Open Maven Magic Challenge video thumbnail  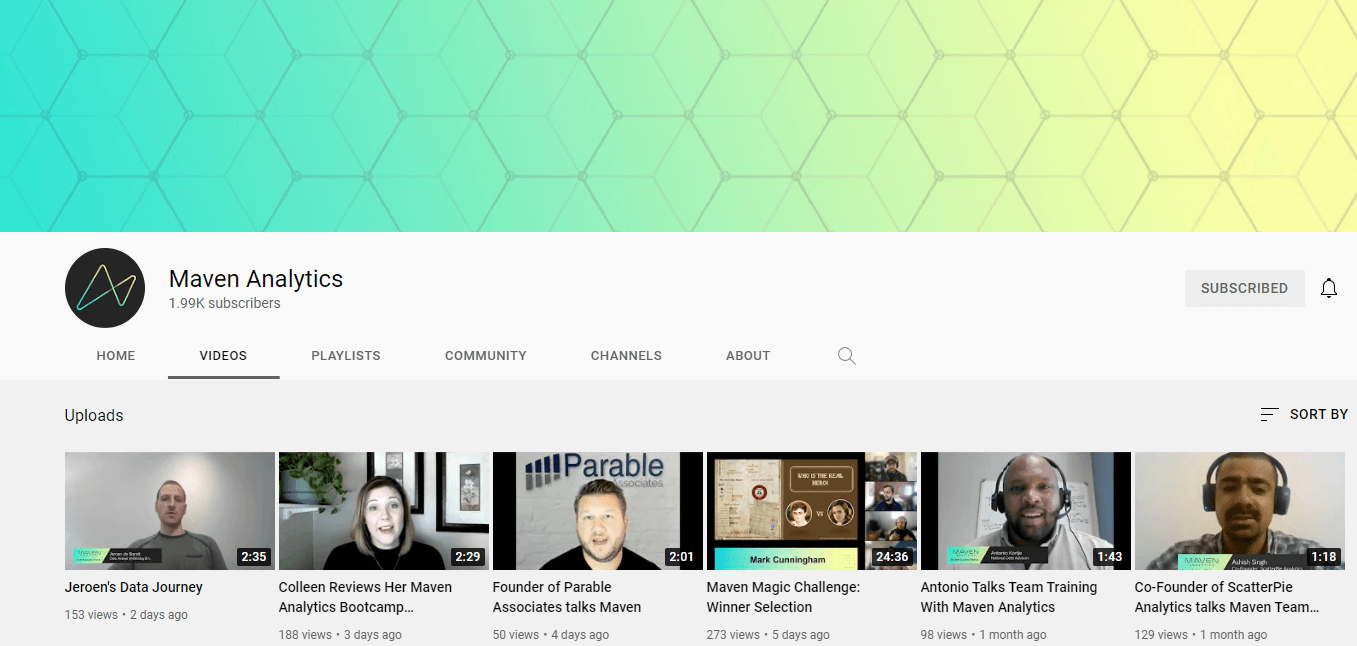(812, 511)
